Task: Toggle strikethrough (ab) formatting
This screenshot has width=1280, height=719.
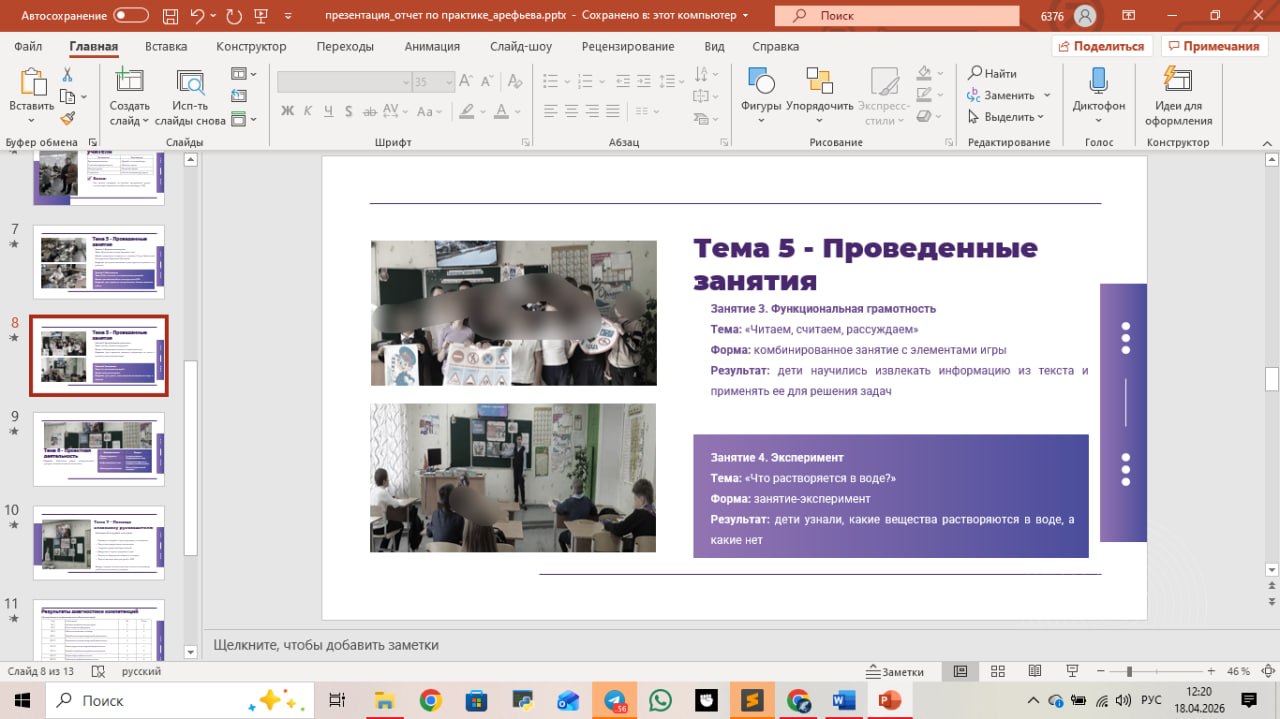Action: click(372, 111)
